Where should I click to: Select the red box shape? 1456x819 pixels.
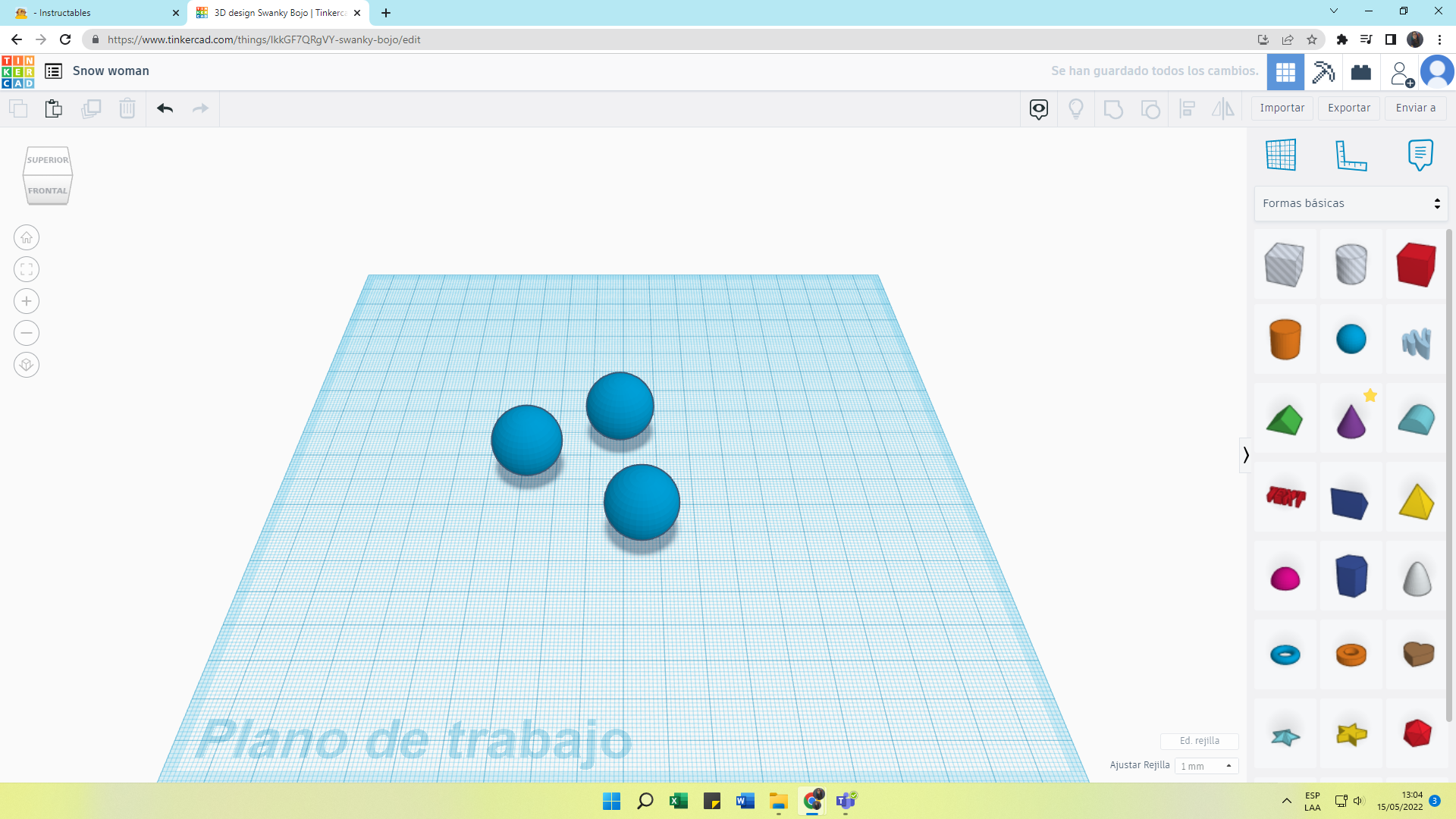tap(1416, 264)
